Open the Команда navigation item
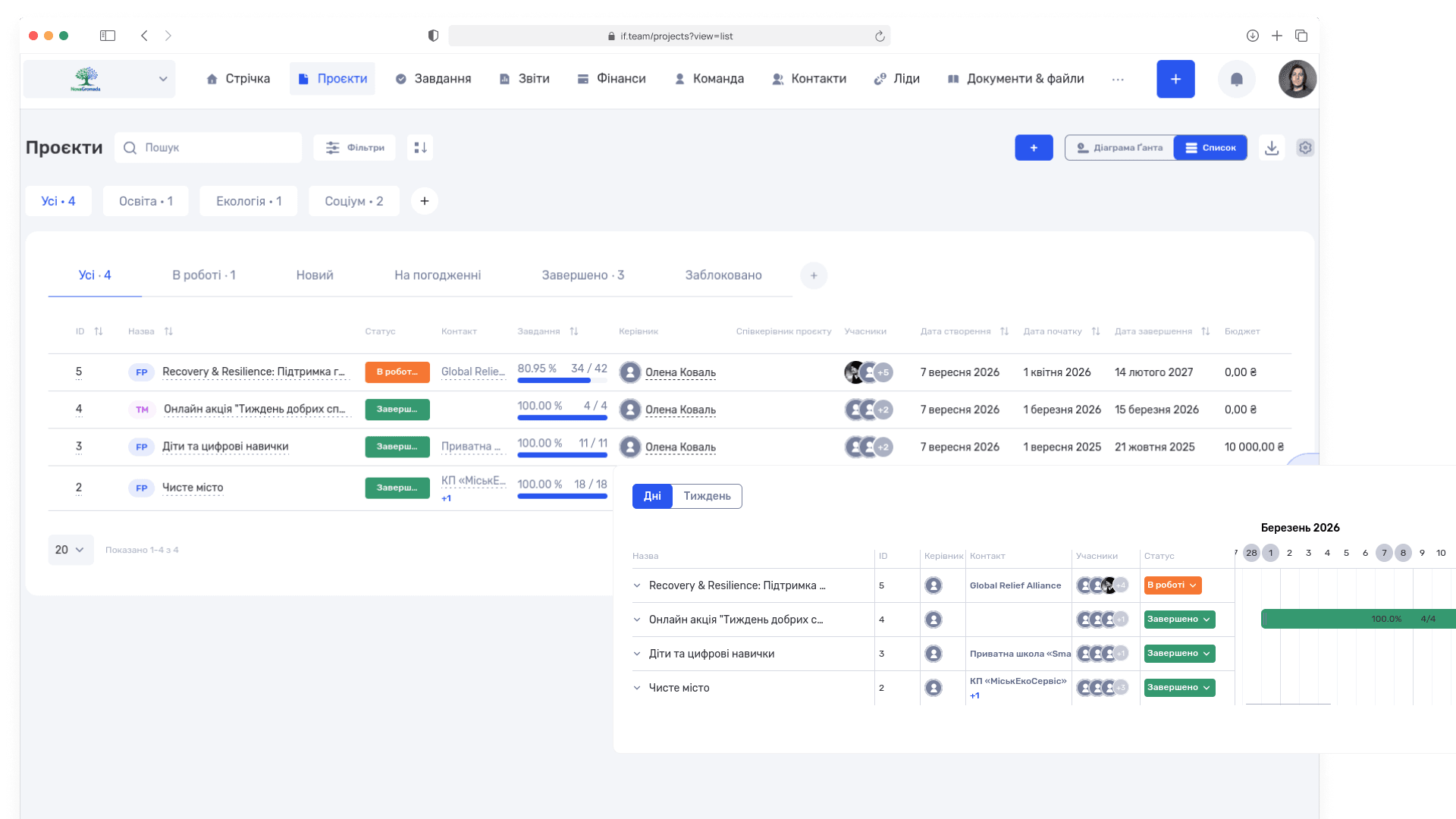 pyautogui.click(x=709, y=79)
